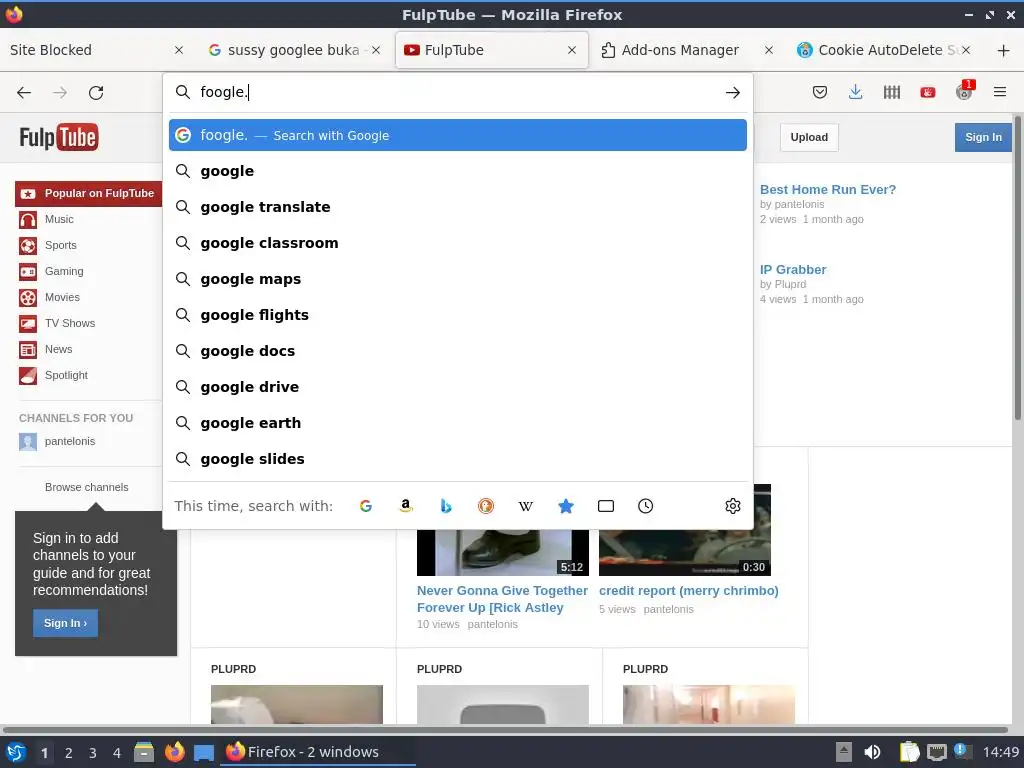Switch to workspace 2 in the taskbar
Screen dimensions: 1024x768
click(x=69, y=753)
